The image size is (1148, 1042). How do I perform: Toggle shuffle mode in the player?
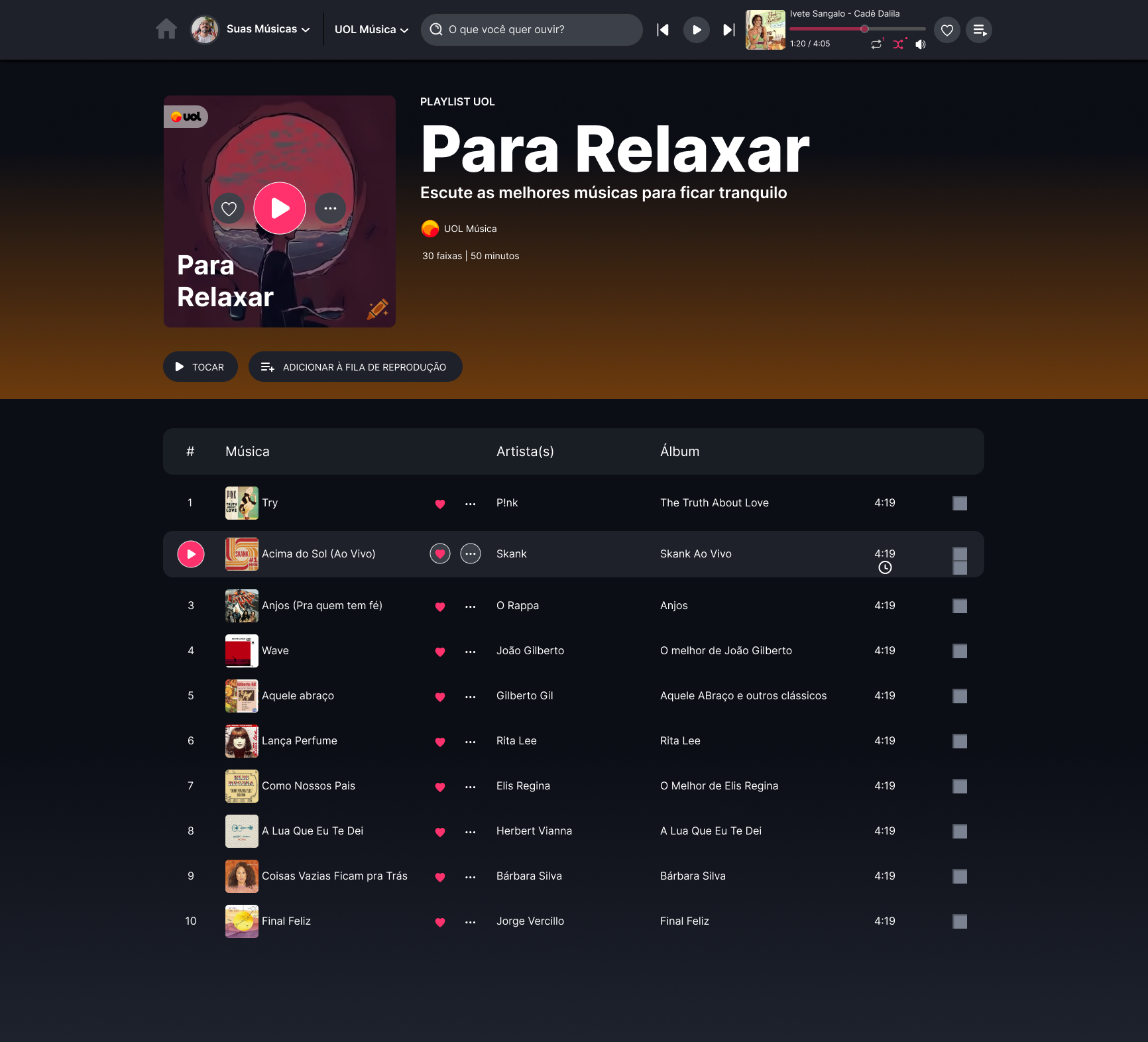[898, 44]
